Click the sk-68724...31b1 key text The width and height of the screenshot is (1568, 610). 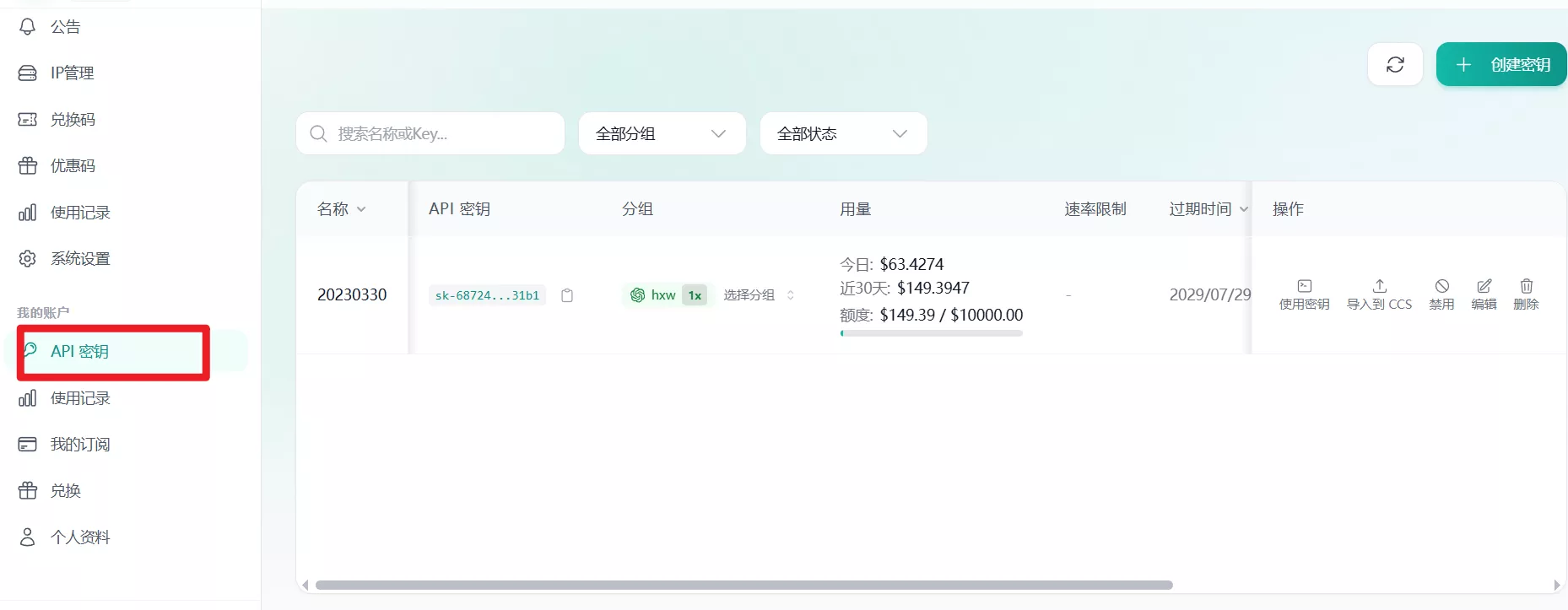coord(487,295)
